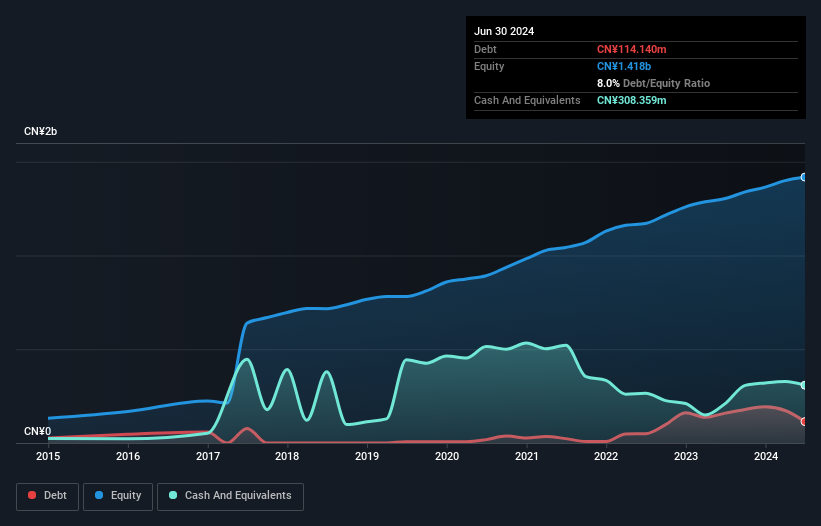821x526 pixels.
Task: Click the CN¥308.359m cash value
Action: pyautogui.click(x=631, y=100)
